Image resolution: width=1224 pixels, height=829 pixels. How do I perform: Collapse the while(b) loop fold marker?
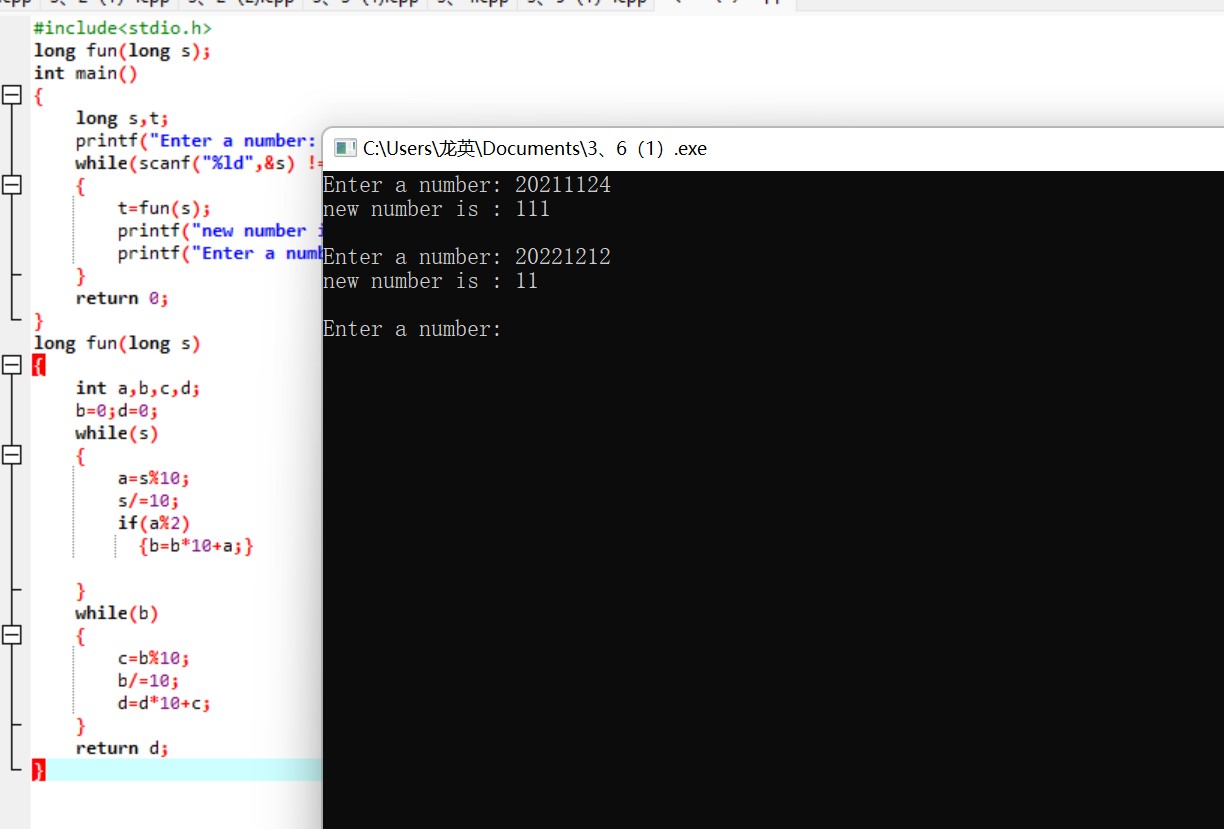coord(12,636)
